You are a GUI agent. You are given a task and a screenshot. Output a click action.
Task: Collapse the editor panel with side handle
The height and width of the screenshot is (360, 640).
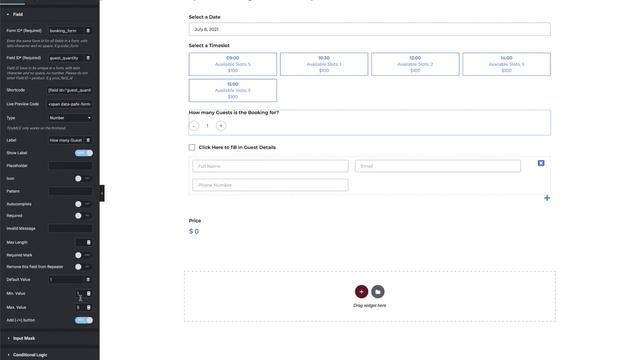pyautogui.click(x=102, y=193)
